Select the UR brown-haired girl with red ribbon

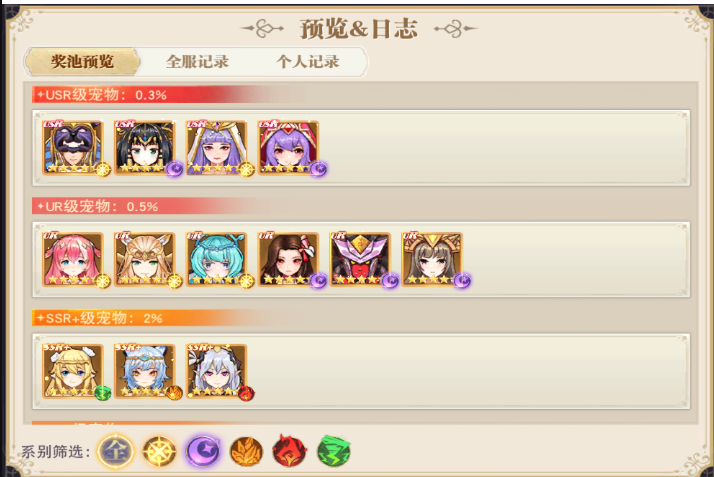pyautogui.click(x=289, y=259)
